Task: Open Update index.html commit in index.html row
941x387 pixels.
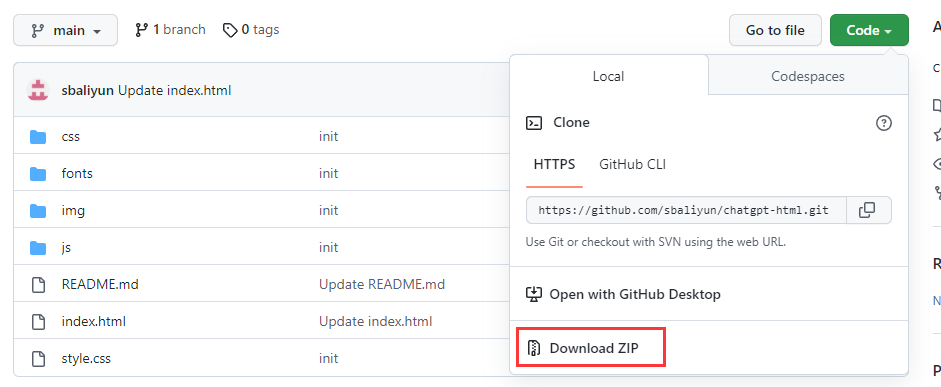Action: tap(375, 322)
